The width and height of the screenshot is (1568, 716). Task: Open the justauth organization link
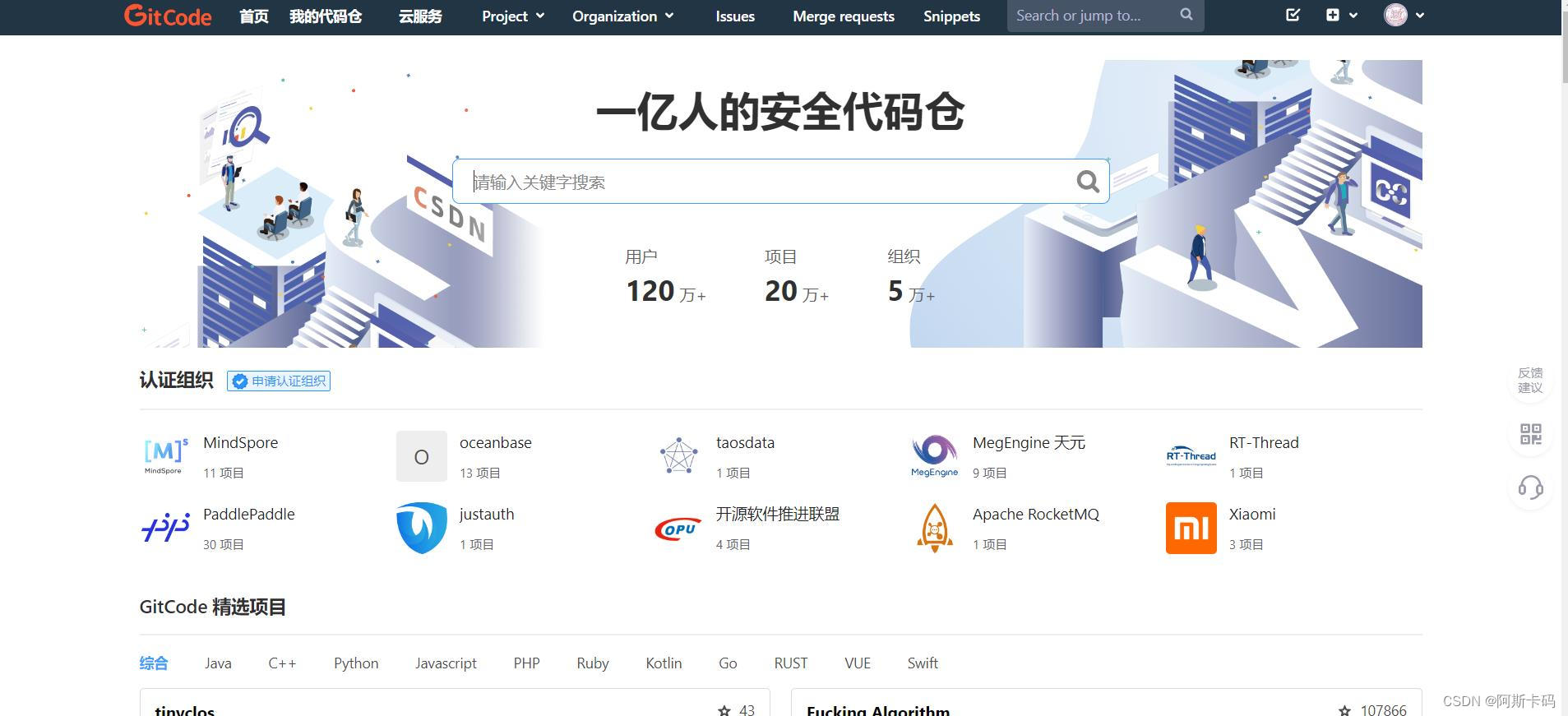click(487, 514)
